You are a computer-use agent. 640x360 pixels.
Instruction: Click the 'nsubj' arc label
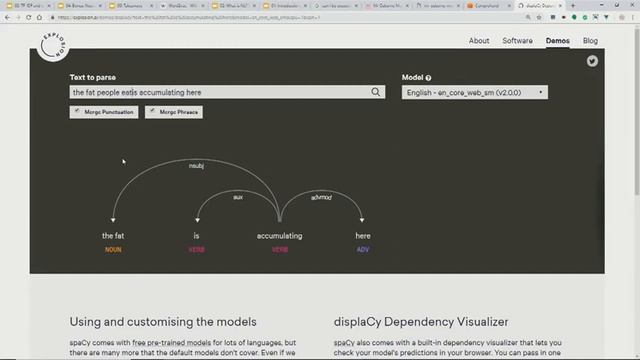(x=196, y=166)
